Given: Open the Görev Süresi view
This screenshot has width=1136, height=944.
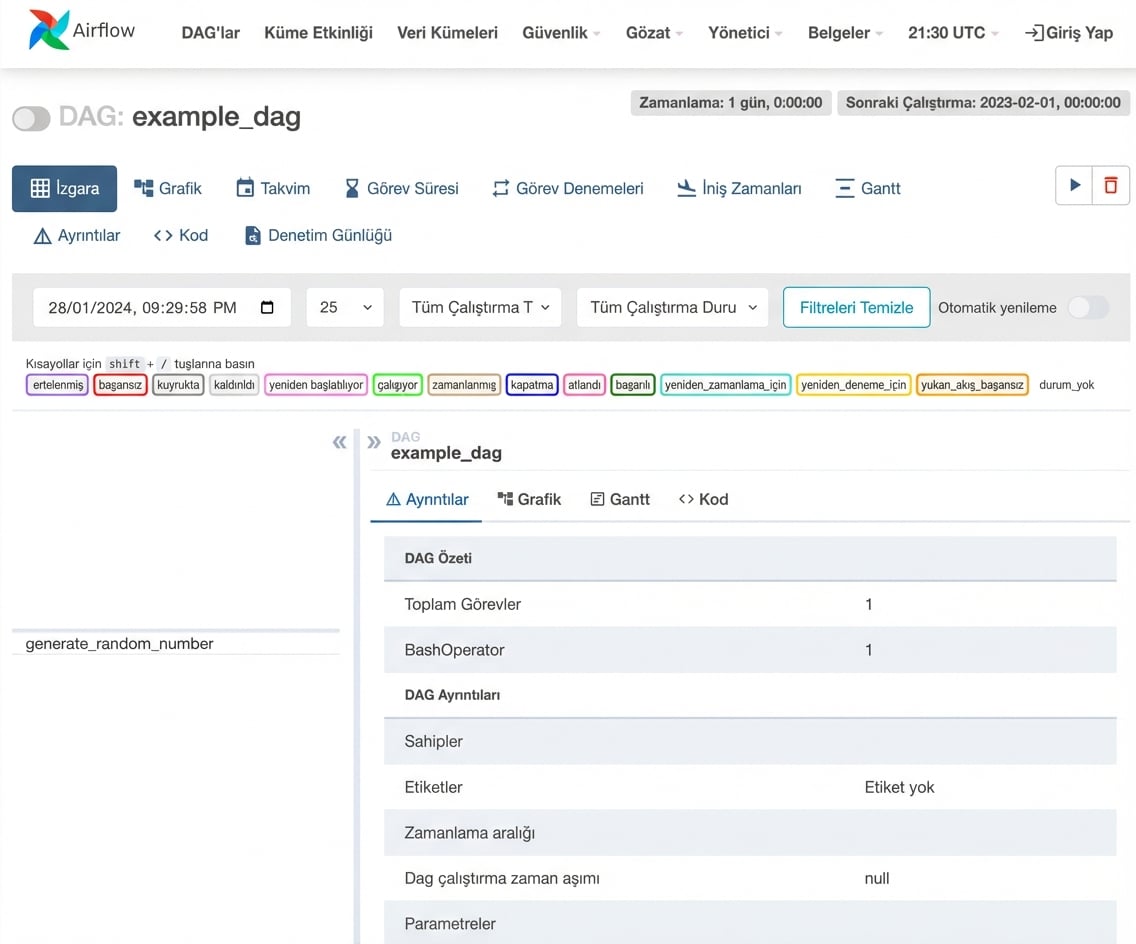Looking at the screenshot, I should click(401, 188).
